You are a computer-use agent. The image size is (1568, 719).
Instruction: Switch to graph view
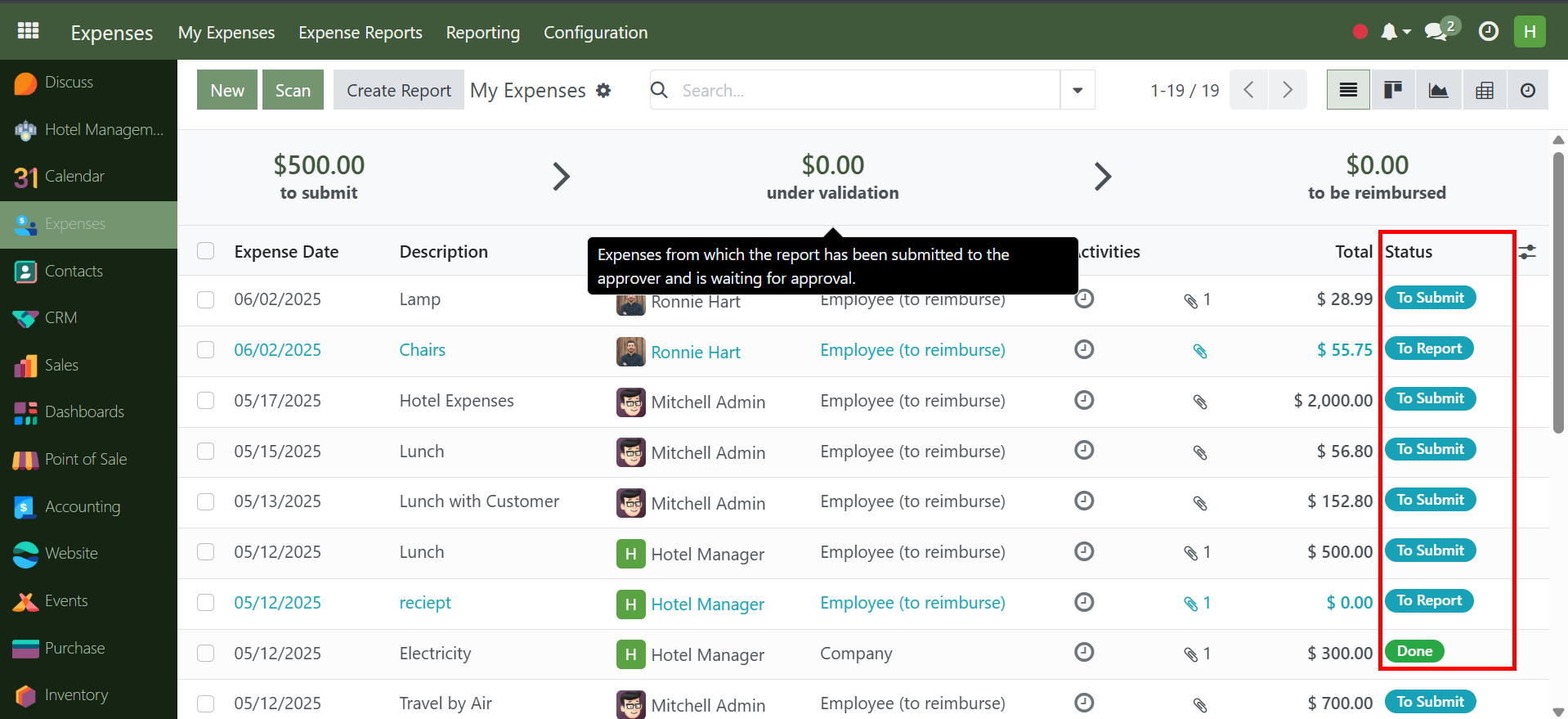1438,90
